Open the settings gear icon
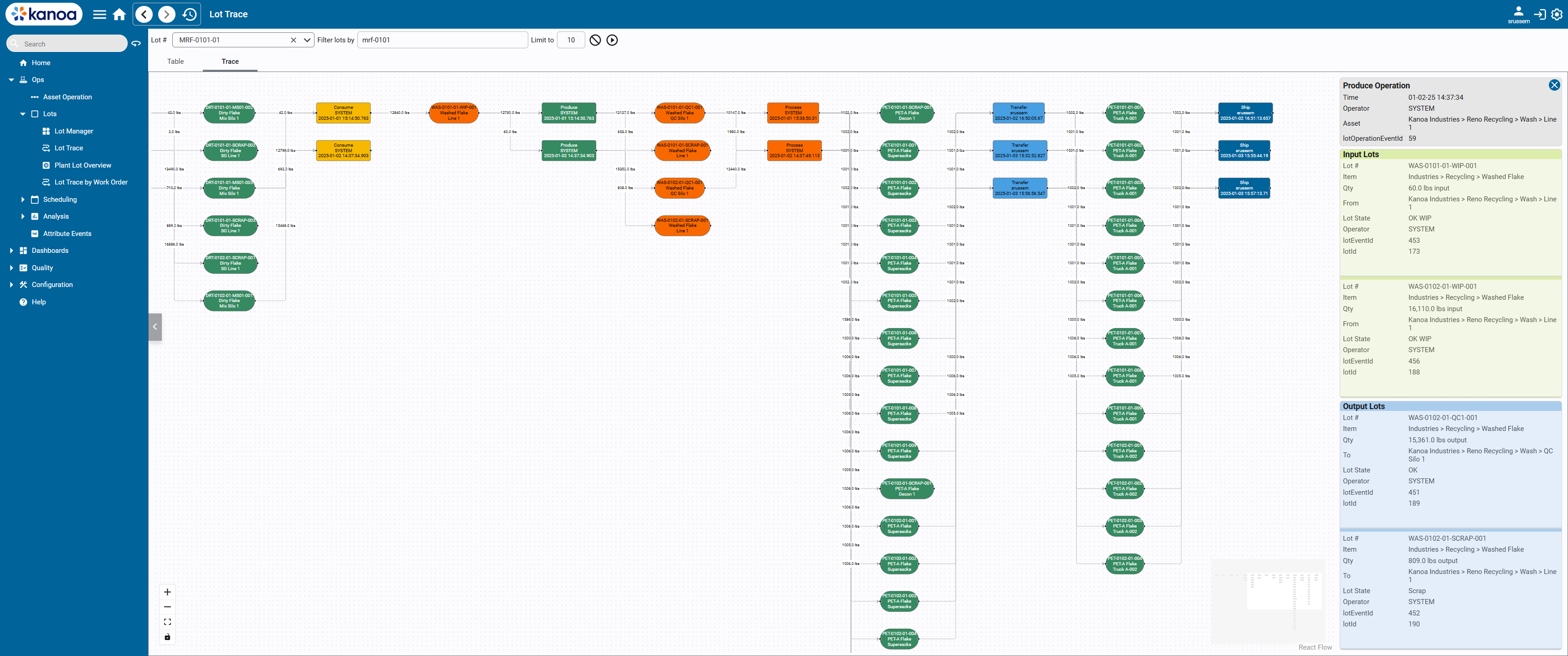This screenshot has height=656, width=1568. [1557, 15]
